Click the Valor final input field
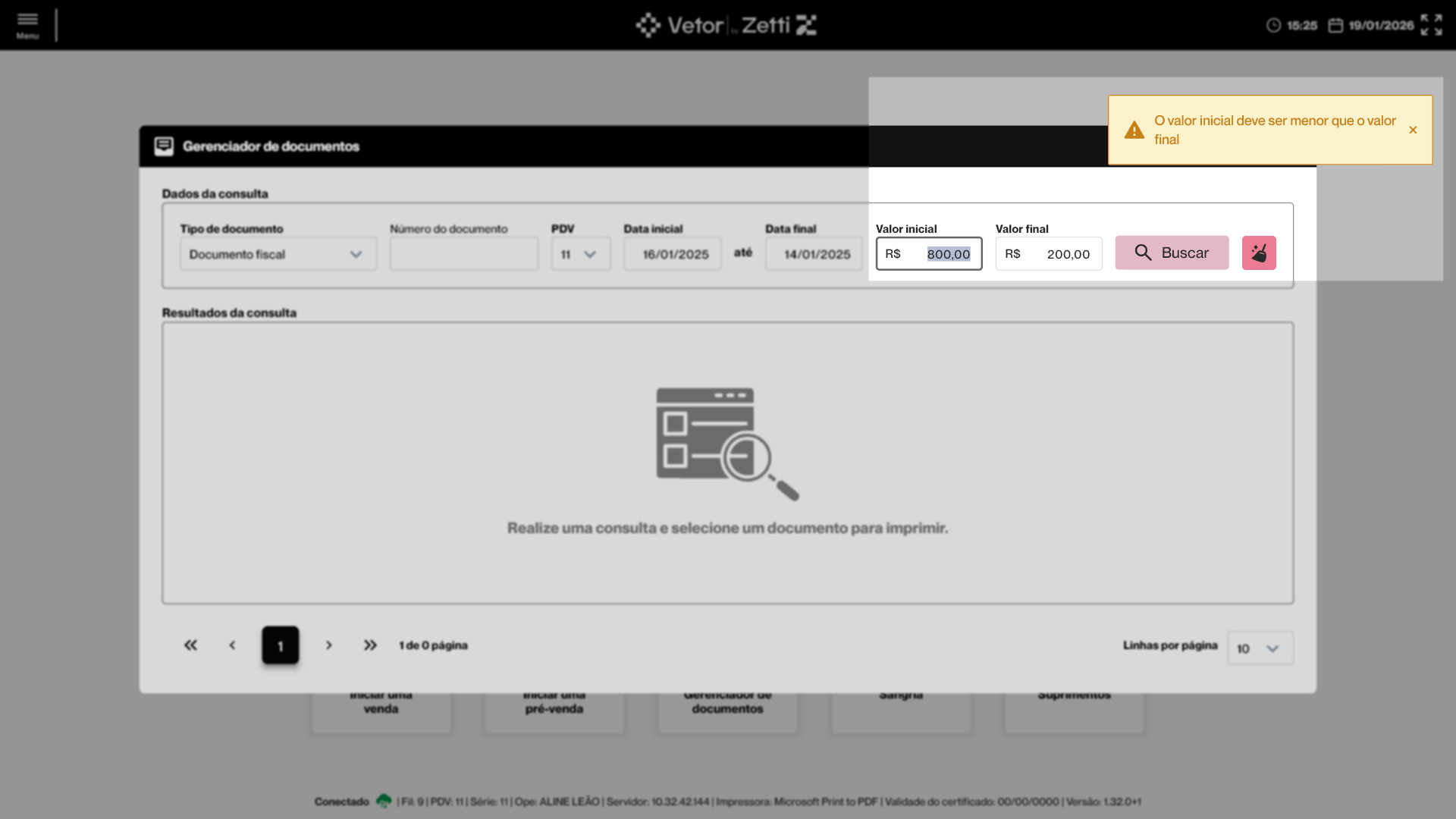The height and width of the screenshot is (819, 1456). [x=1048, y=254]
